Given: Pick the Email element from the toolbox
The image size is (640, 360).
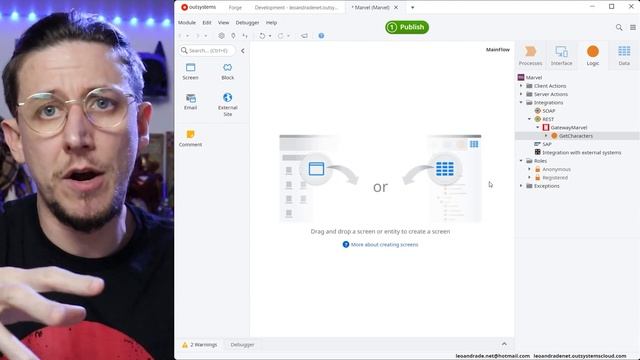Looking at the screenshot, I should (190, 102).
